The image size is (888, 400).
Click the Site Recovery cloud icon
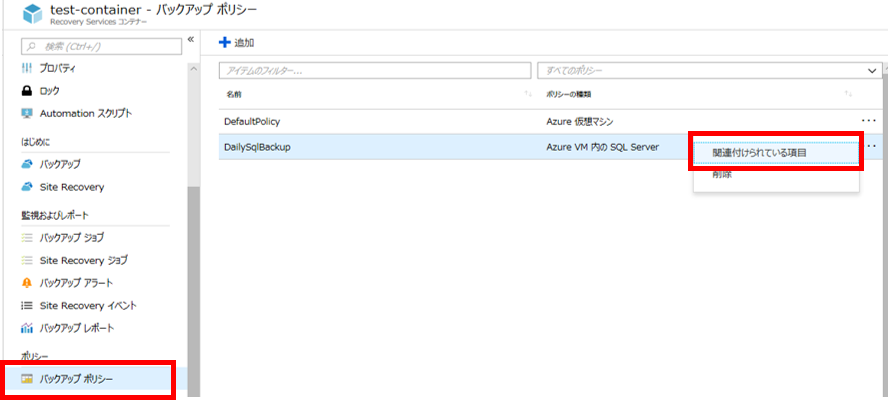27,187
